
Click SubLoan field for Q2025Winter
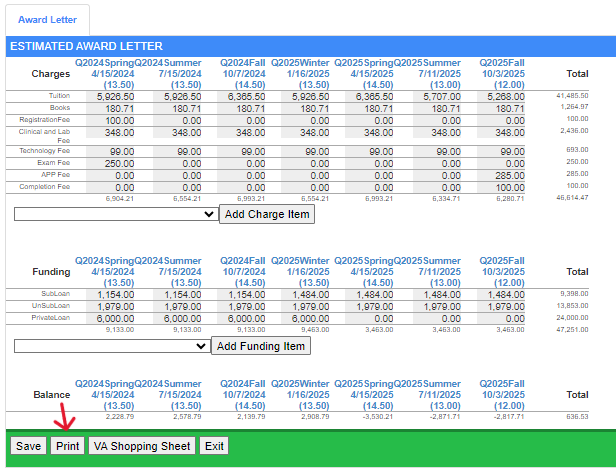coord(310,295)
